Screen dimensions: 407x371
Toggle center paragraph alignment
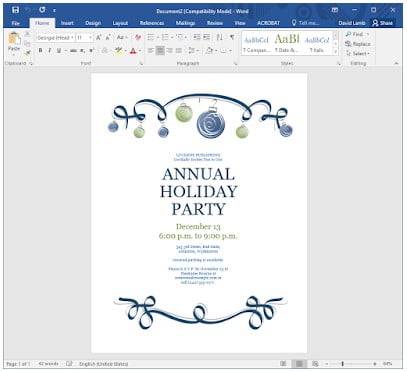point(160,51)
